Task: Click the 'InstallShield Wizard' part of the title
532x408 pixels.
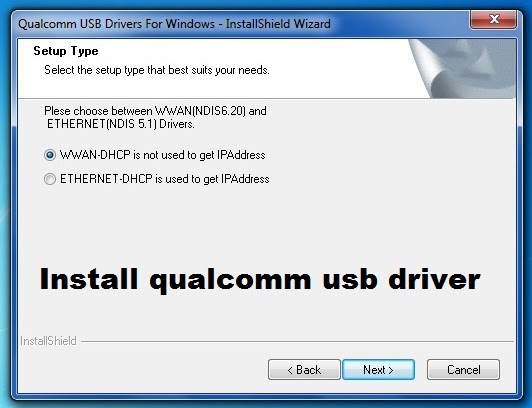Action: (278, 24)
